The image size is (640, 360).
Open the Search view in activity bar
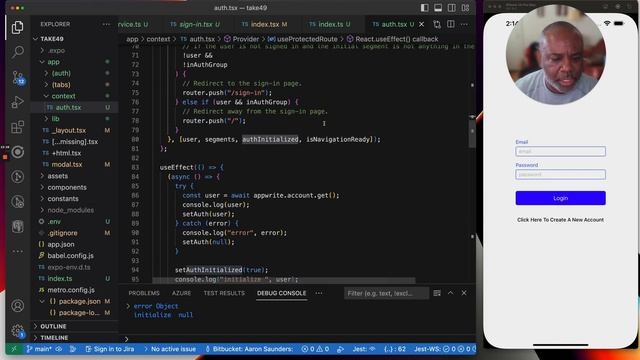18,52
